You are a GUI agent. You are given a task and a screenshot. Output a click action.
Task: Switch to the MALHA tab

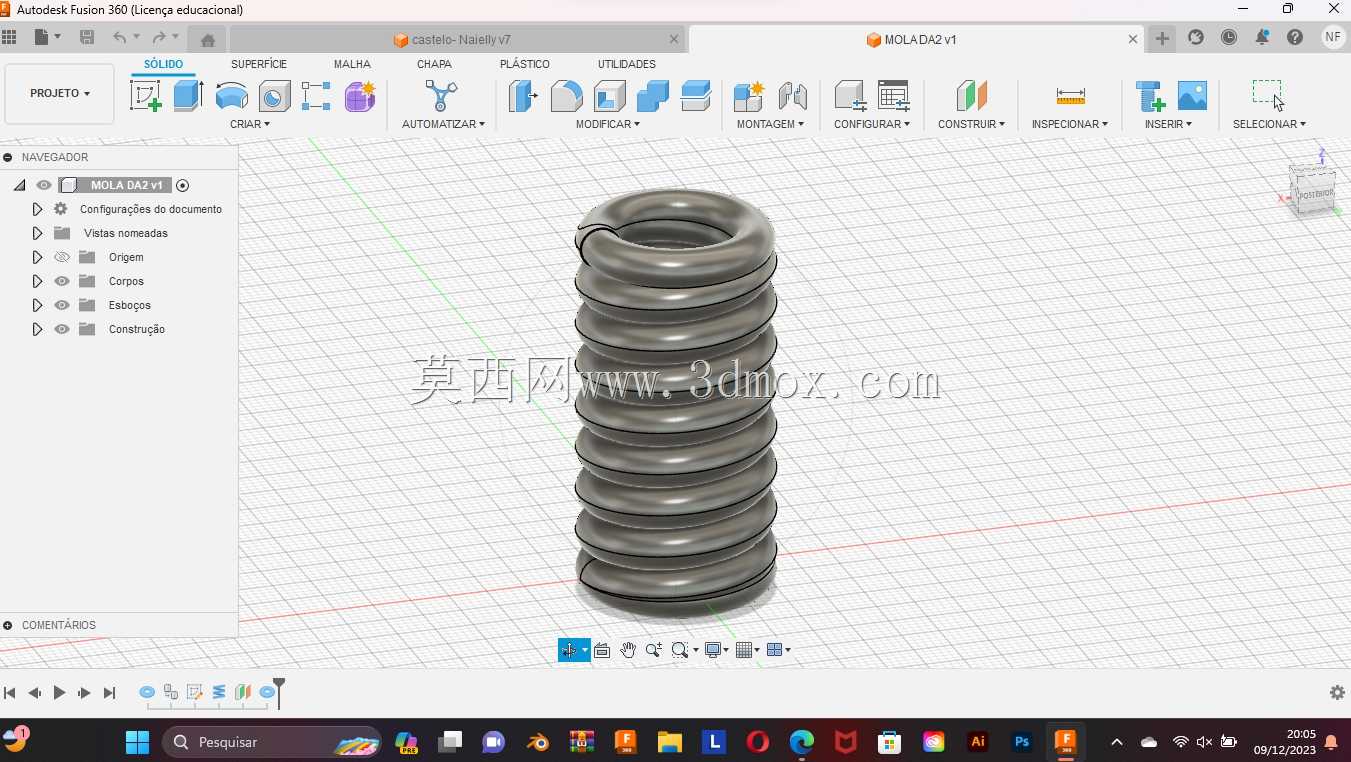[352, 64]
